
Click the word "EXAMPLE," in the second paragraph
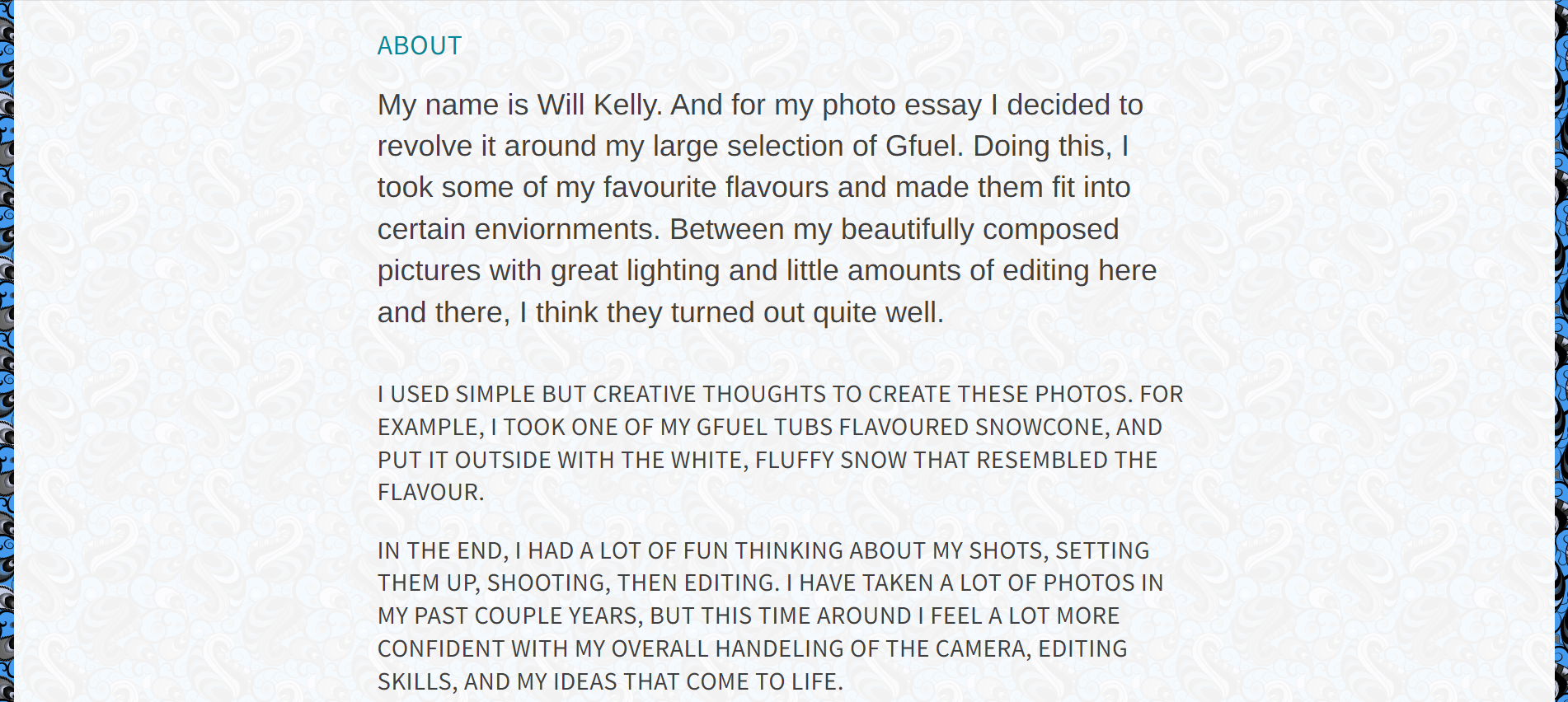click(430, 427)
